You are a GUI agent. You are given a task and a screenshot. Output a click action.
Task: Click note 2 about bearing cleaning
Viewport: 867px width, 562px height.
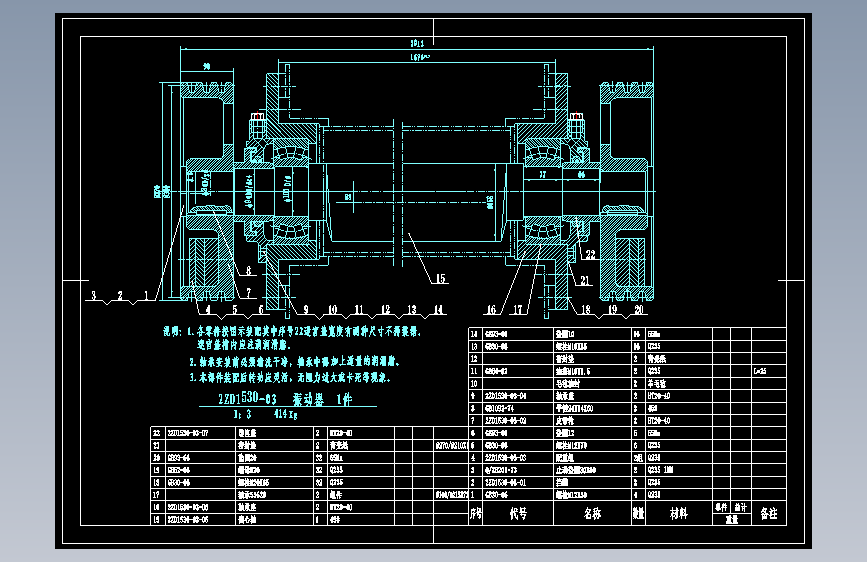[294, 362]
